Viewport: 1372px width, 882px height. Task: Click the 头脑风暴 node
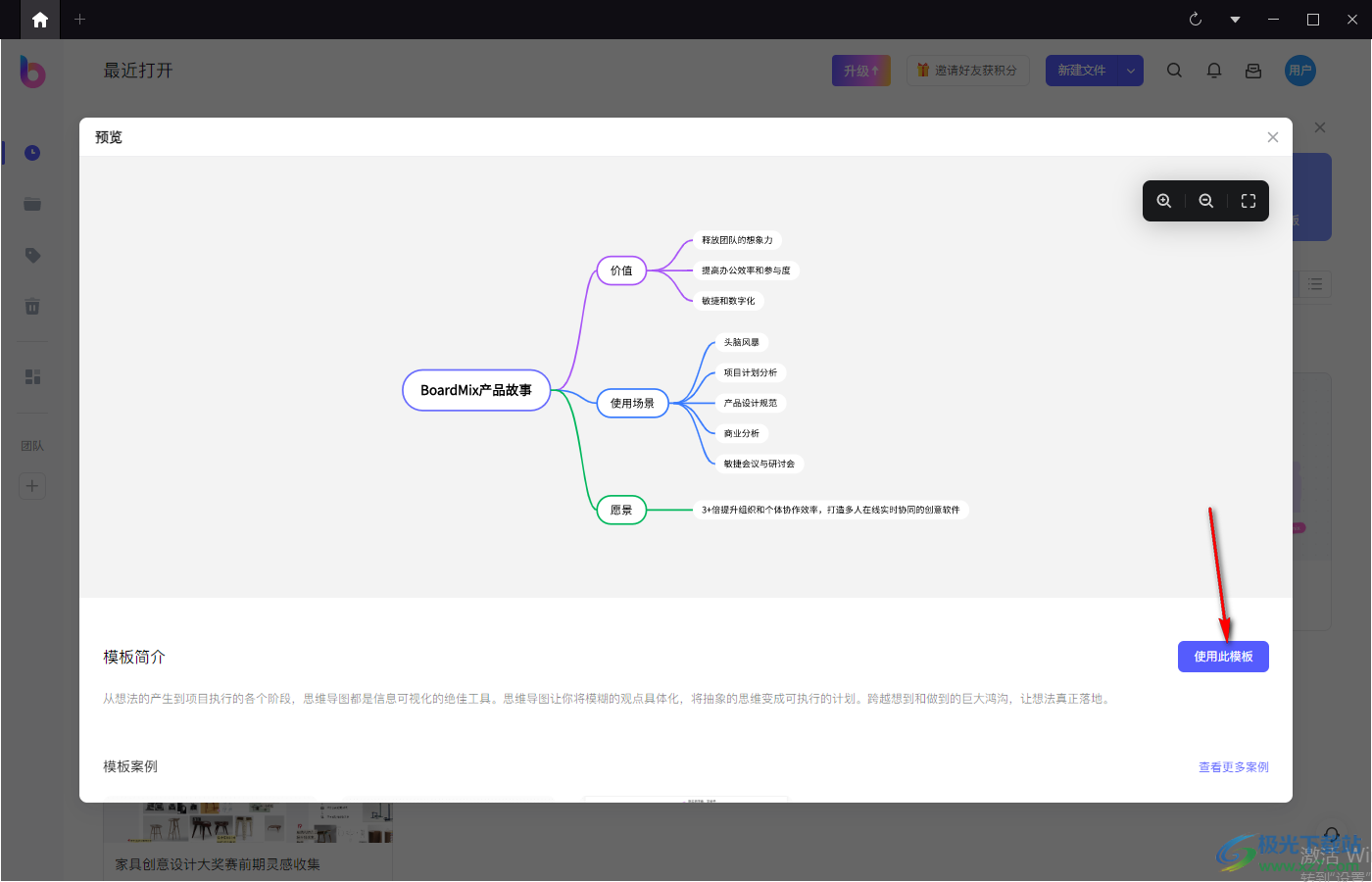pyautogui.click(x=742, y=342)
